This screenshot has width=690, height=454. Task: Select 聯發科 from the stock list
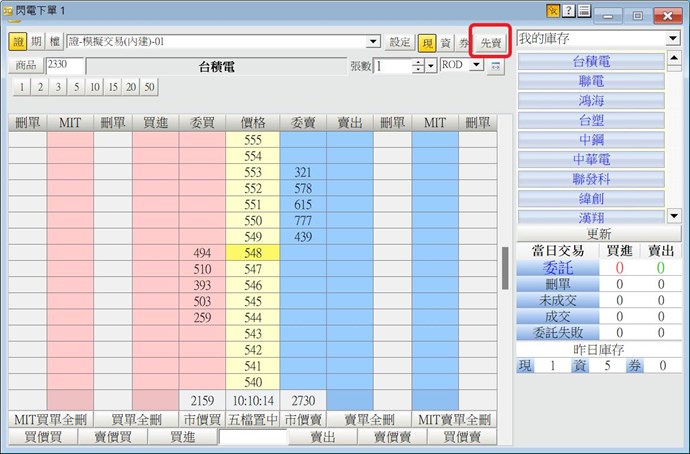pos(591,179)
